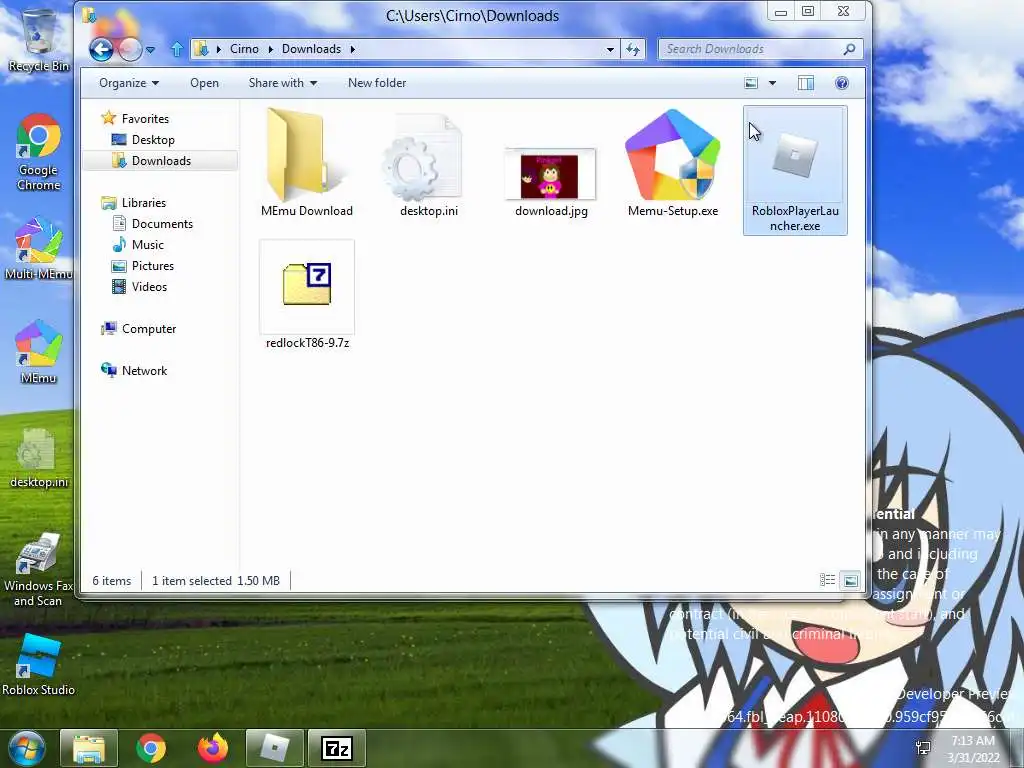Screen dimensions: 1024x768
Task: Open the Organize menu
Action: [x=129, y=83]
